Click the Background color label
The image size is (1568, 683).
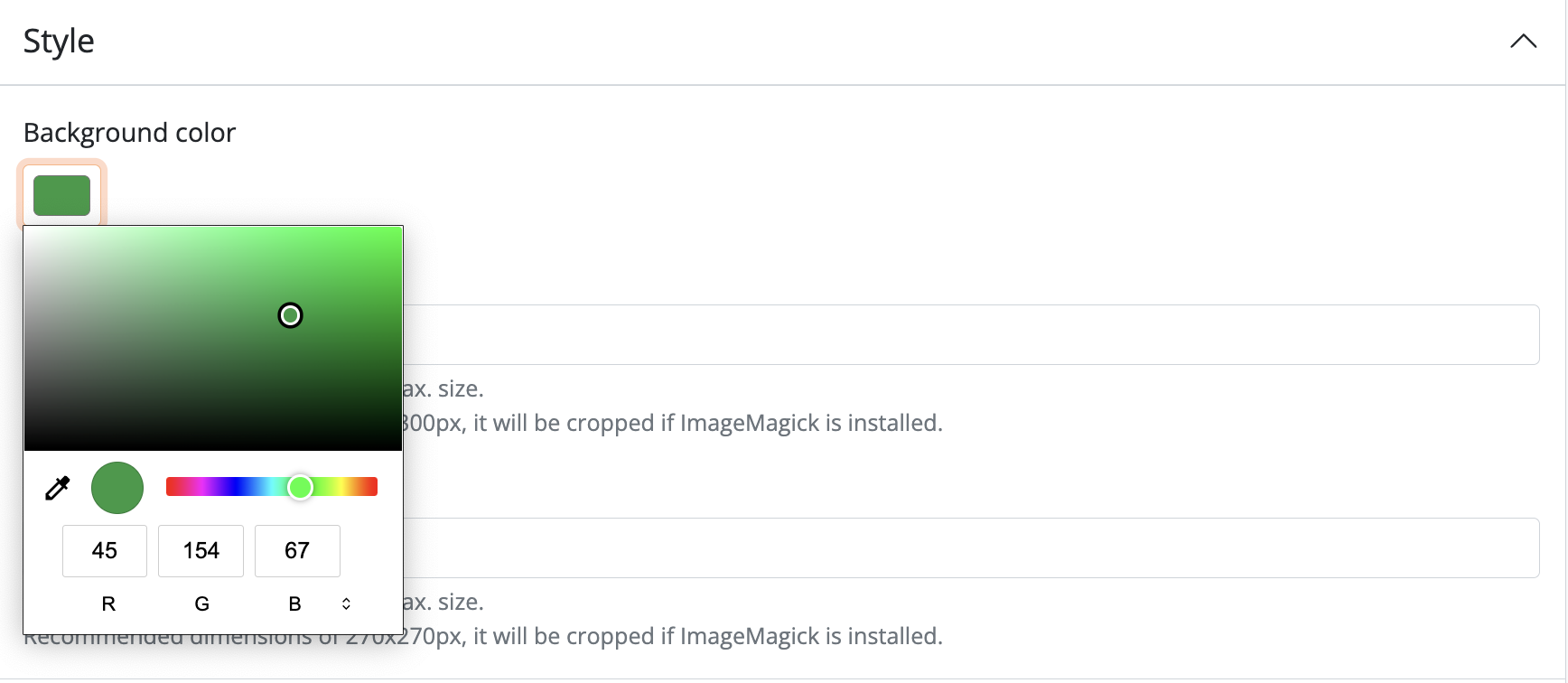coord(129,133)
